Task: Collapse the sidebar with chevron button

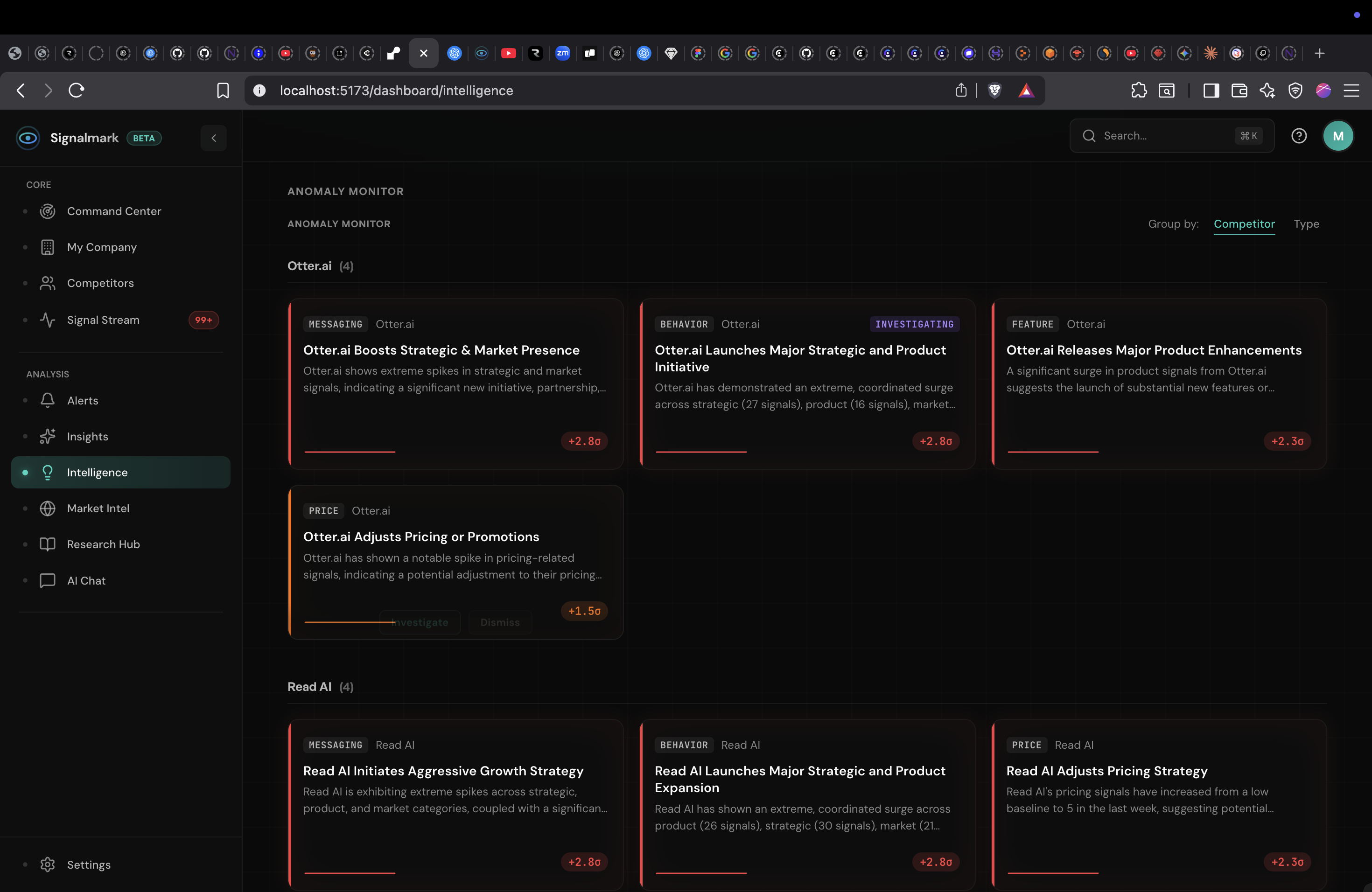Action: coord(213,138)
